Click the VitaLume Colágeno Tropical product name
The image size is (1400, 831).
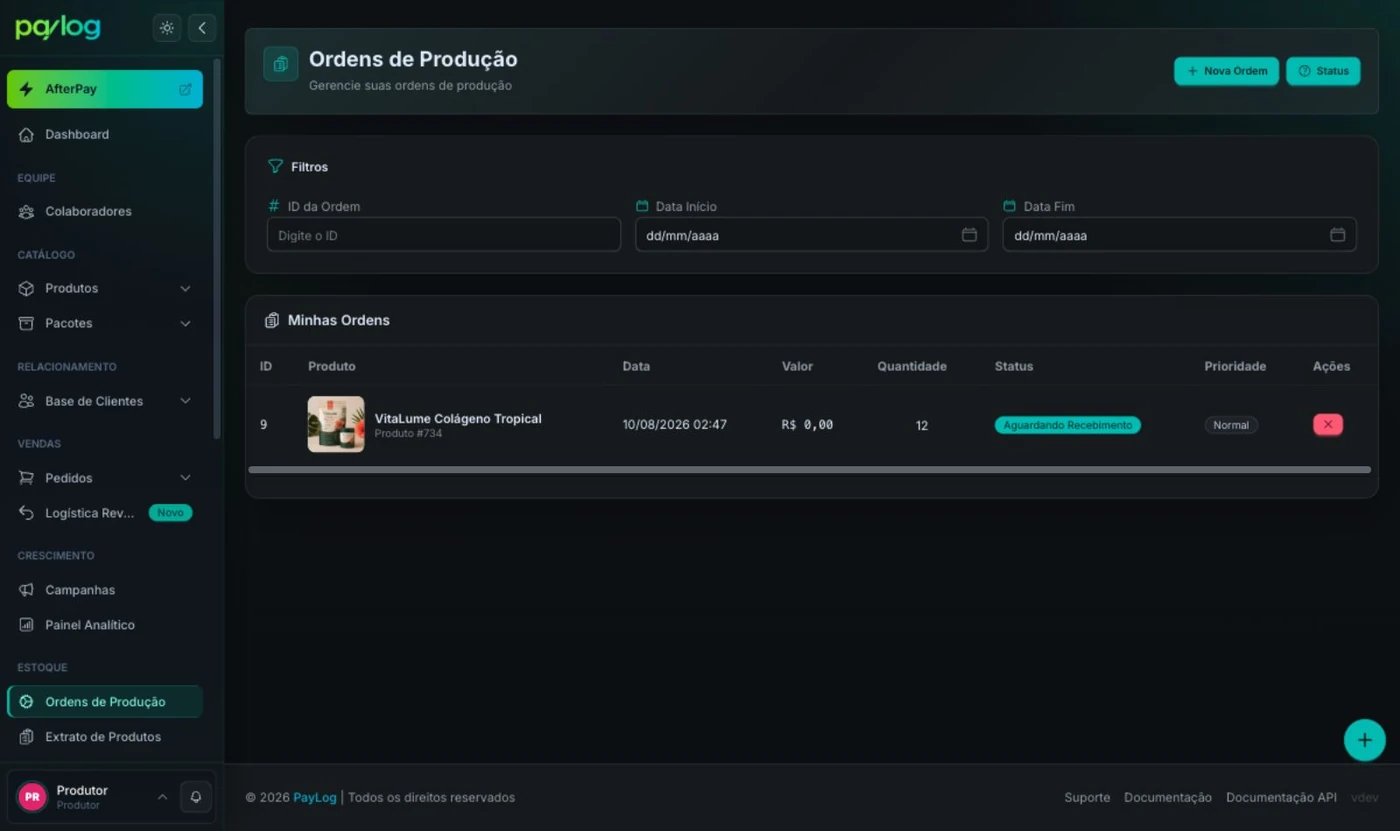(458, 418)
